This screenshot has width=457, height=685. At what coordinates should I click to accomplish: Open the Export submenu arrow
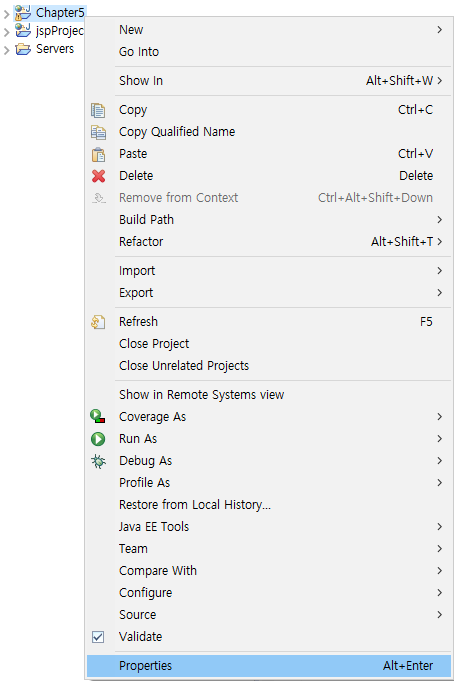[440, 293]
